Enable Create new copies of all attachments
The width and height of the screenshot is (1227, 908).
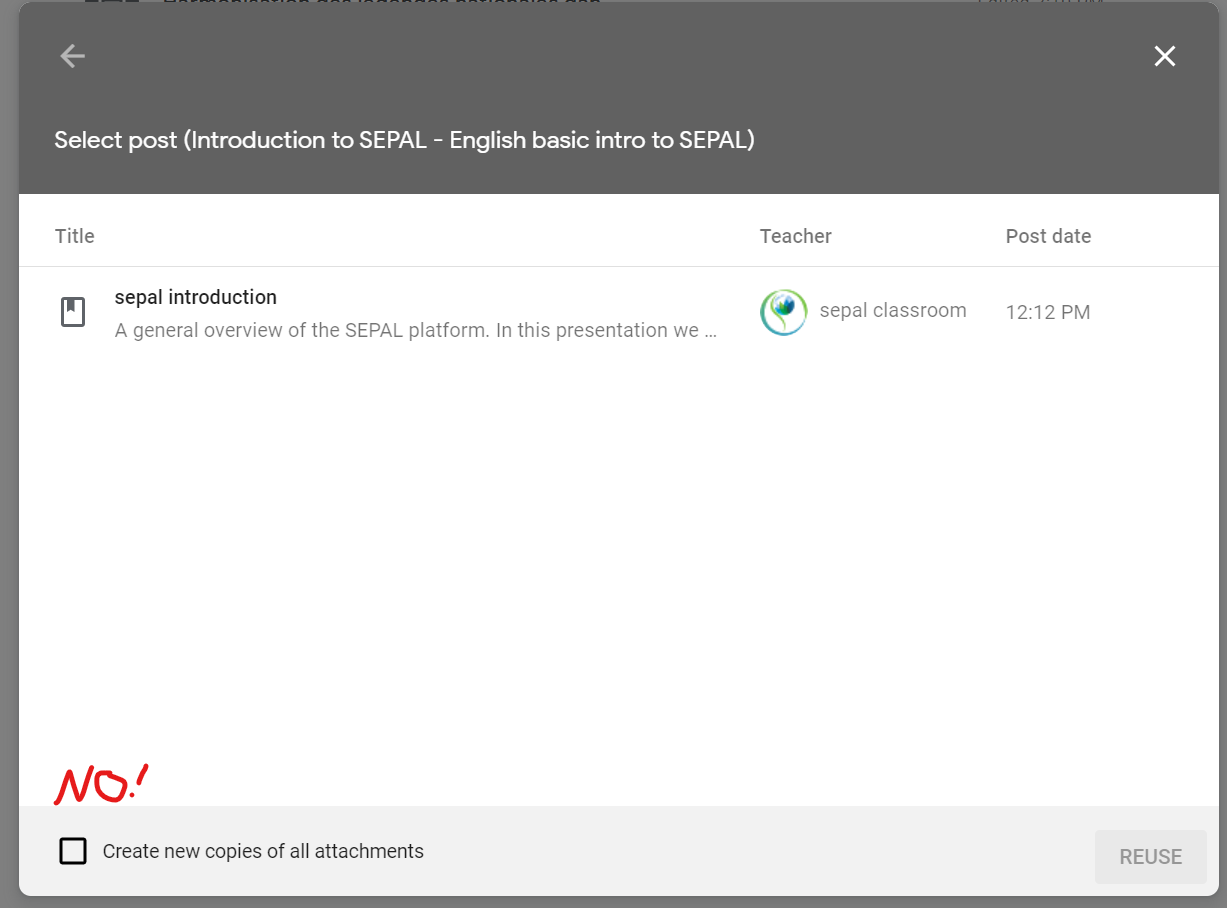tap(72, 851)
